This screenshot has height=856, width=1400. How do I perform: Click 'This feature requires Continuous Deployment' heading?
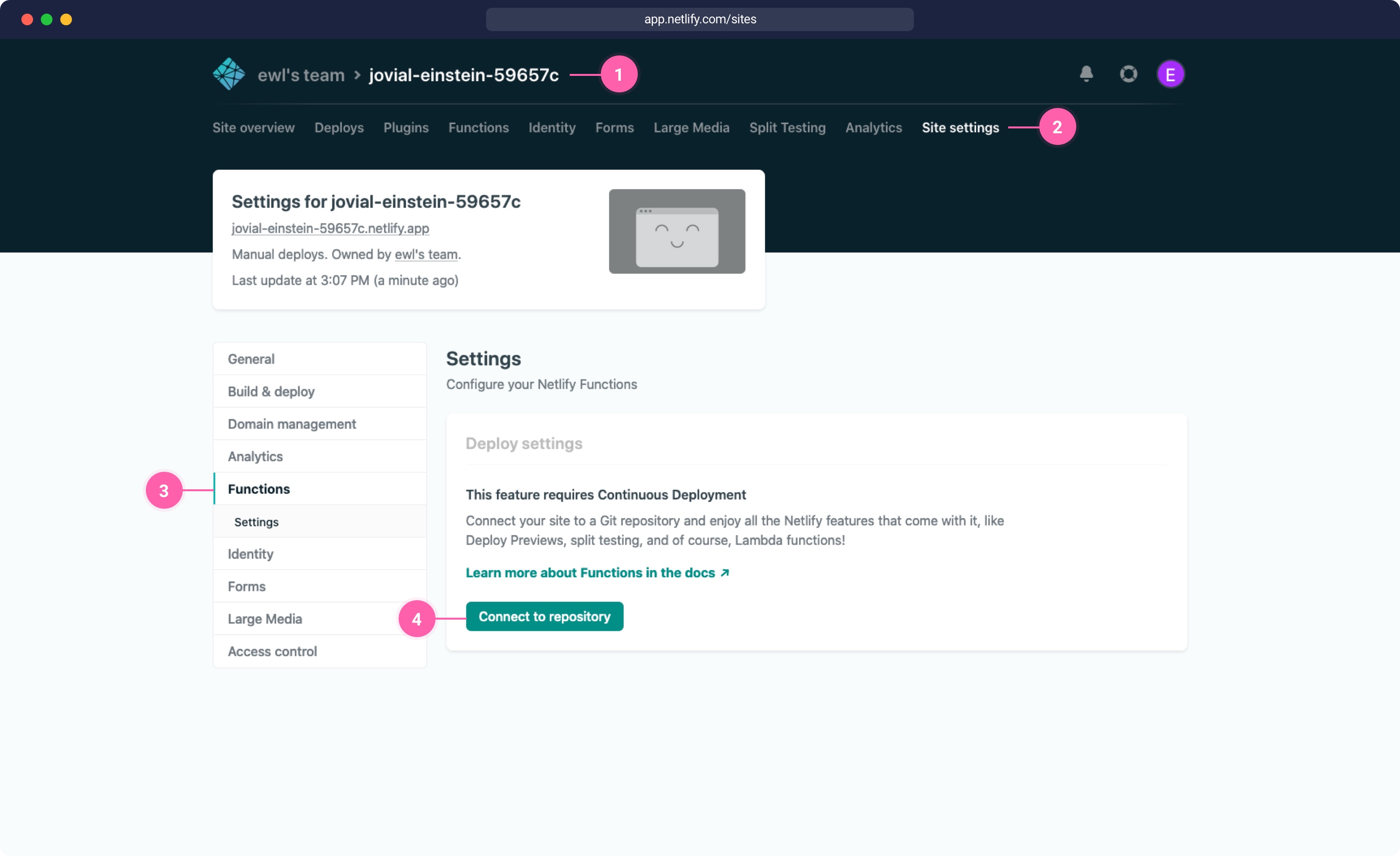606,495
